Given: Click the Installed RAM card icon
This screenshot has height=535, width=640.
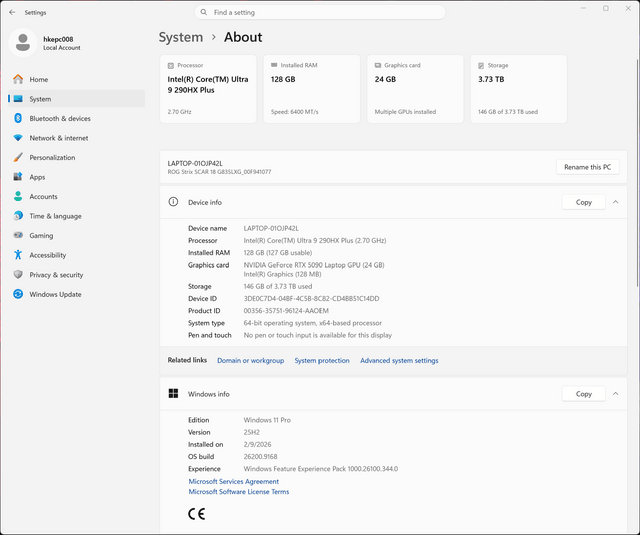Looking at the screenshot, I should point(274,65).
